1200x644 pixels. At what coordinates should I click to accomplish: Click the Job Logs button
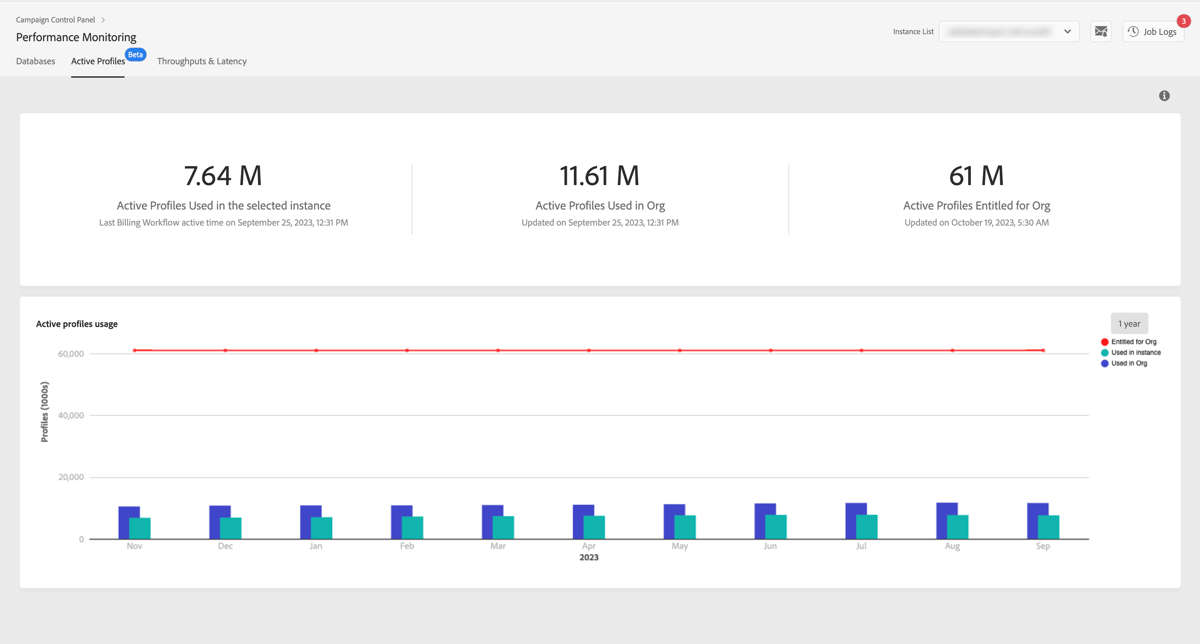(x=1152, y=31)
